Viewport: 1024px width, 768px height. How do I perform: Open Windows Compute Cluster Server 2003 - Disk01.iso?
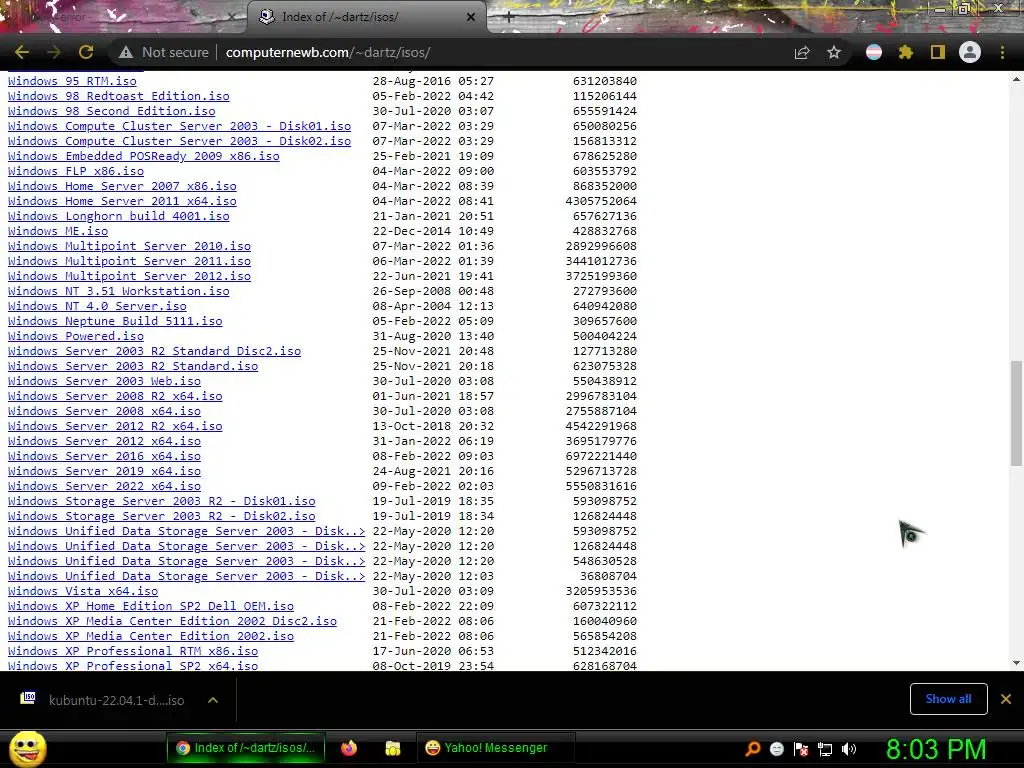[x=179, y=126]
